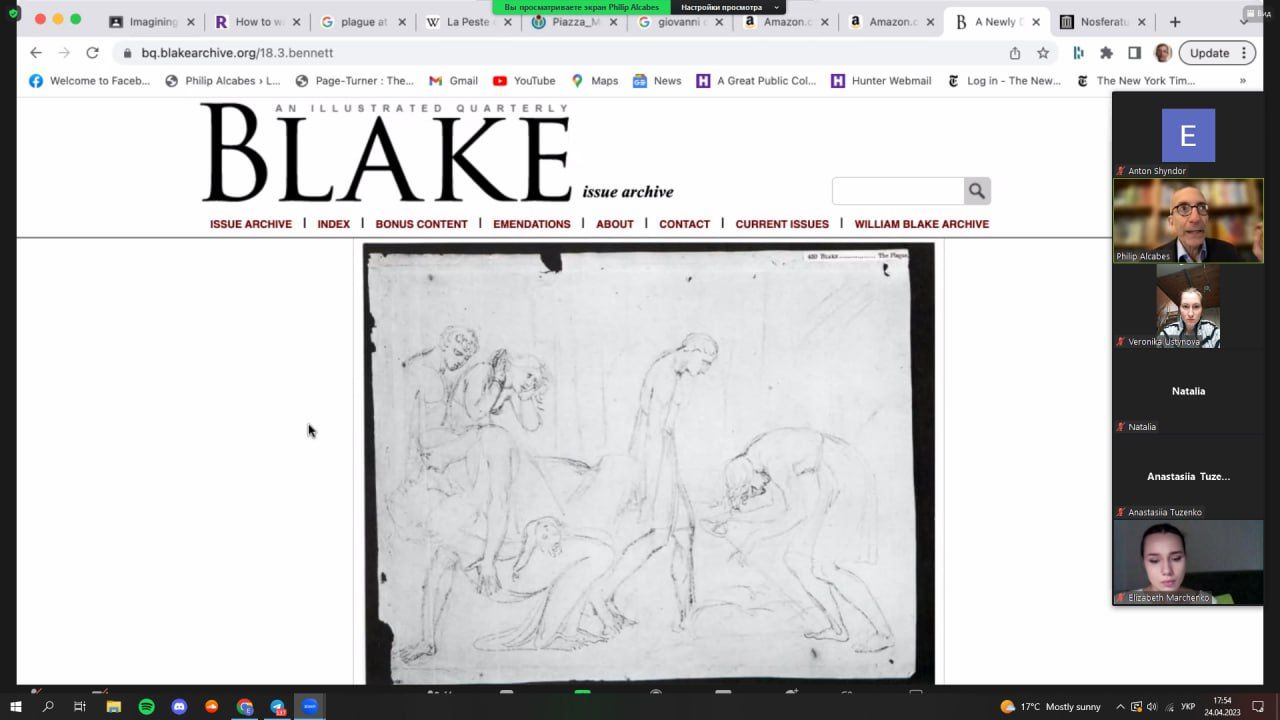Open INDEX menu link
Image resolution: width=1280 pixels, height=720 pixels.
click(x=334, y=224)
